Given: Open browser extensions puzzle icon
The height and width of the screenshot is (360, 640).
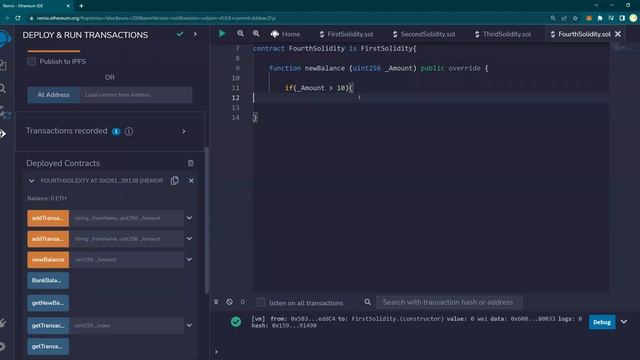Looking at the screenshot, I should click(x=600, y=18).
